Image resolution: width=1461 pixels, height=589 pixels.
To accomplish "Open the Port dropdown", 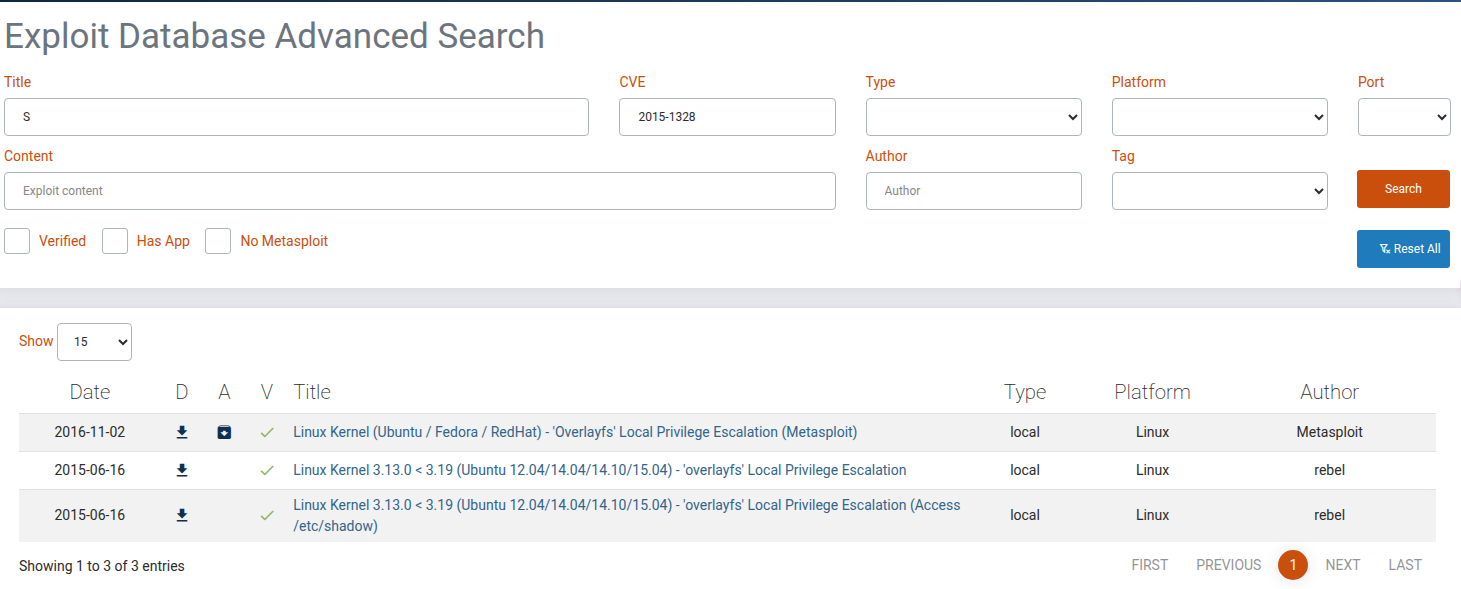I will tap(1403, 117).
